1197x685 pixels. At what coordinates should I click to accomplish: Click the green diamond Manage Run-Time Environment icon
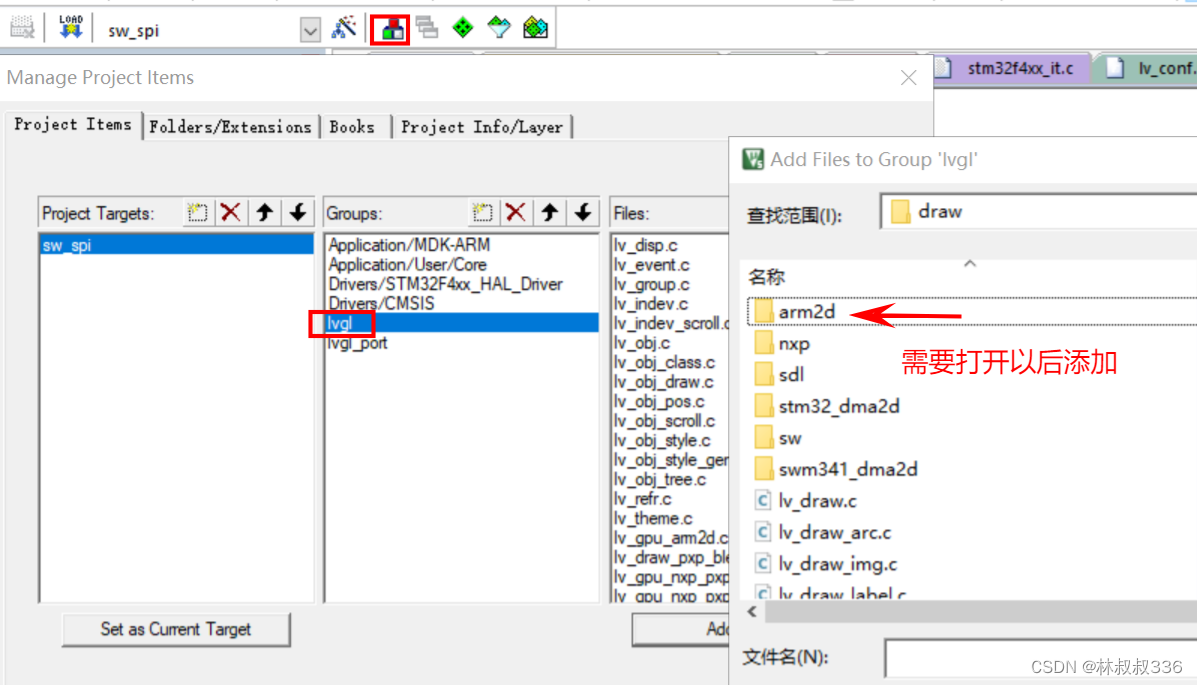coord(463,28)
